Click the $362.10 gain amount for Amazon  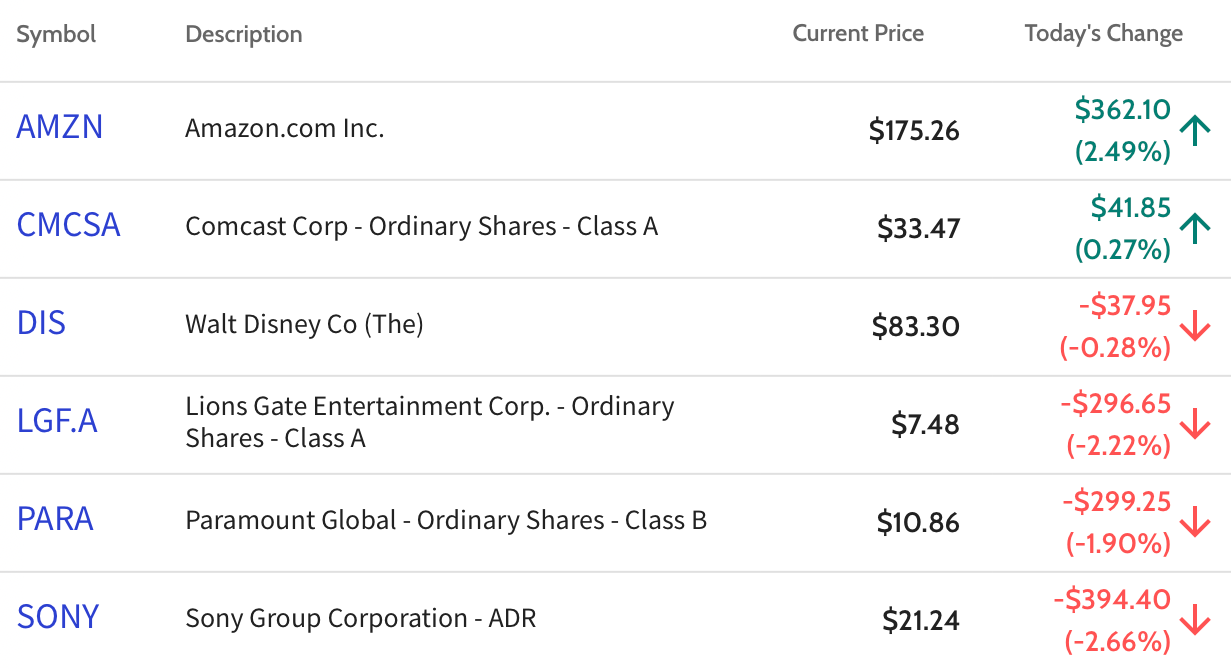coord(1123,109)
